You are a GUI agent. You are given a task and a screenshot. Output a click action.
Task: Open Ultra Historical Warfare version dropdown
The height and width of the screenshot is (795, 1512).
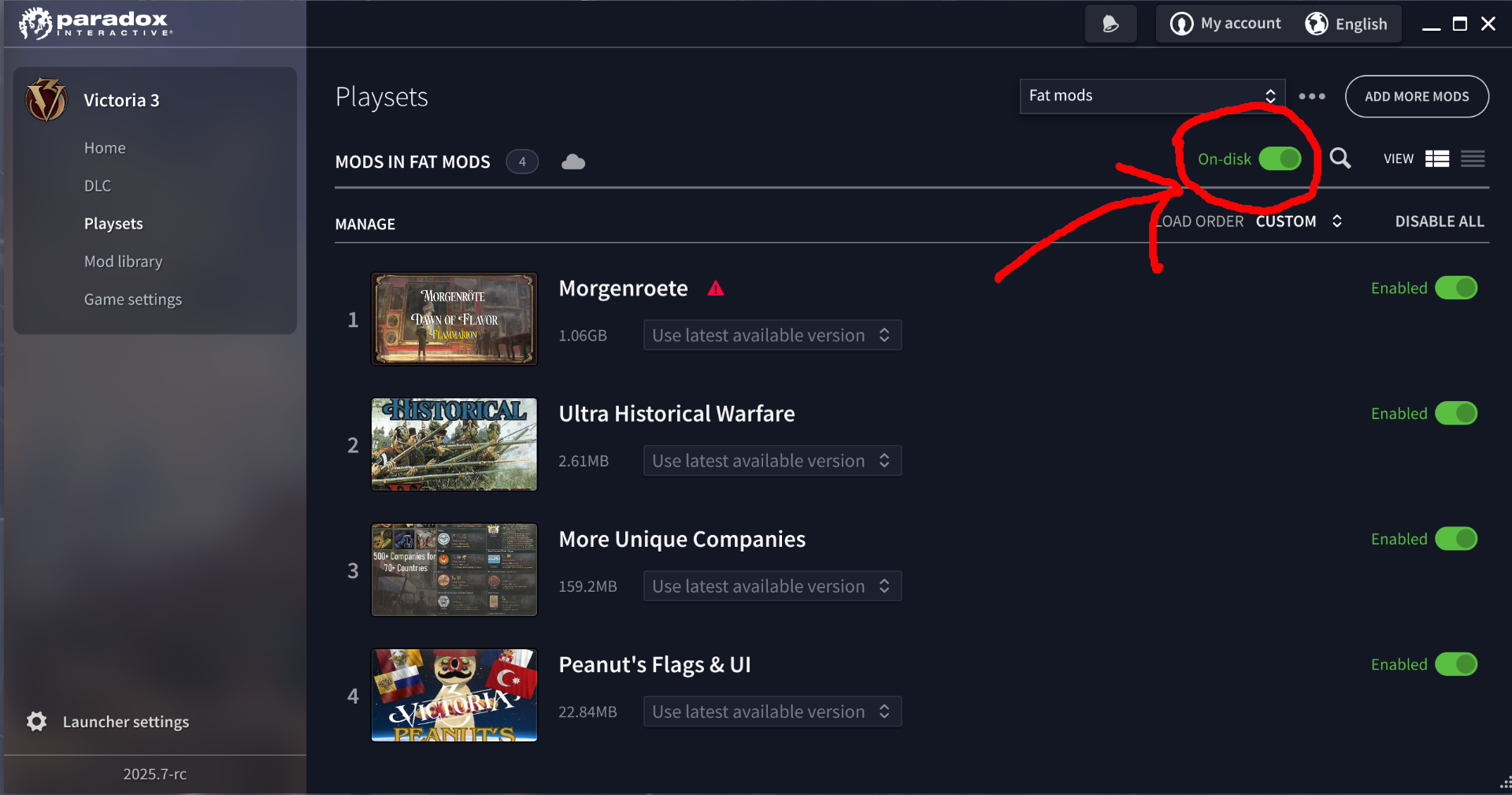click(773, 461)
